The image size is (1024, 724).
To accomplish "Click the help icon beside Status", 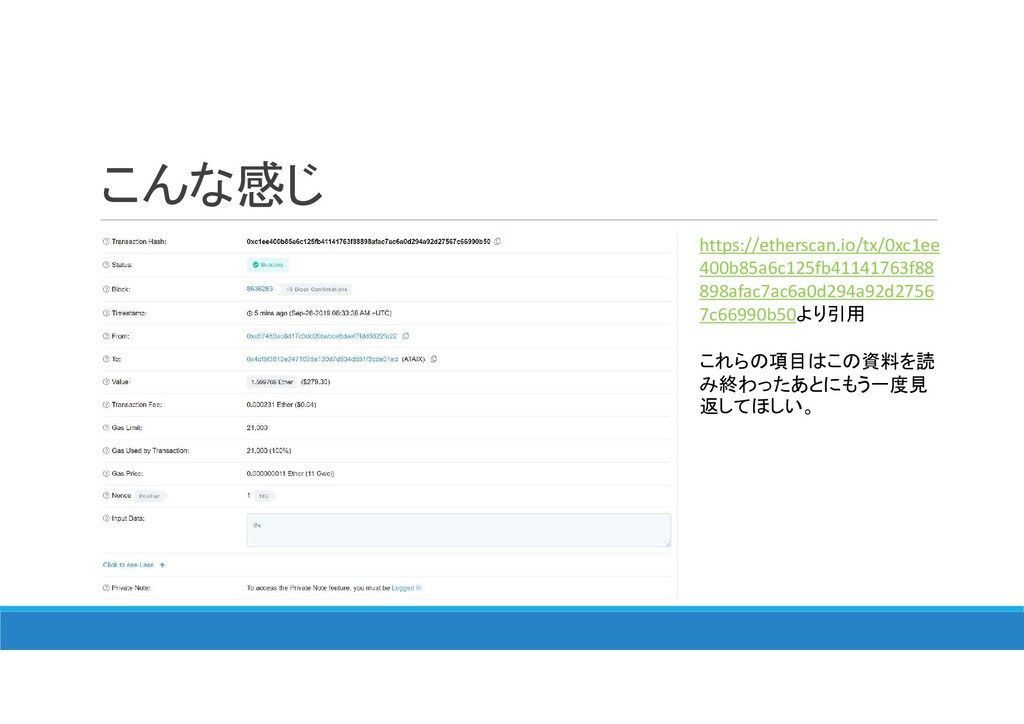I will [106, 265].
